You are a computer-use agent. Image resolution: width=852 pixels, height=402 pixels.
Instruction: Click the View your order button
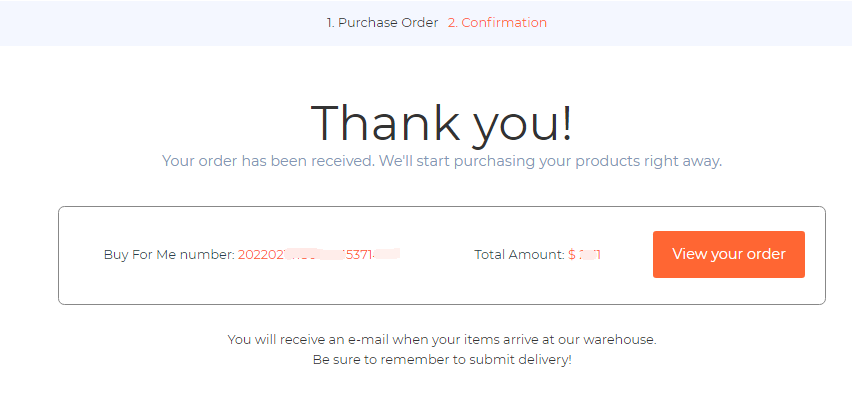(x=729, y=254)
